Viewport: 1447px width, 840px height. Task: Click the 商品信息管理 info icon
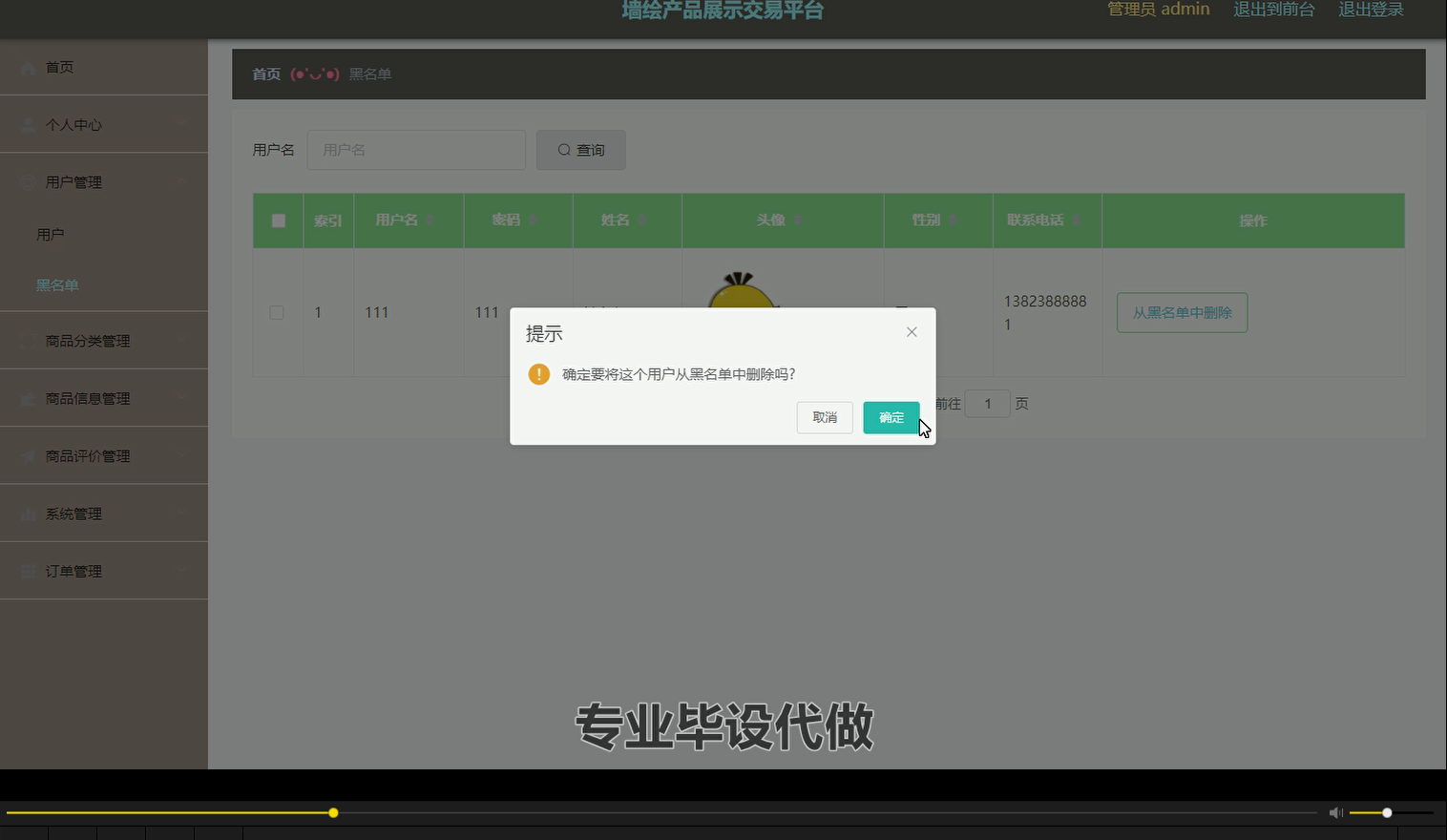(27, 398)
